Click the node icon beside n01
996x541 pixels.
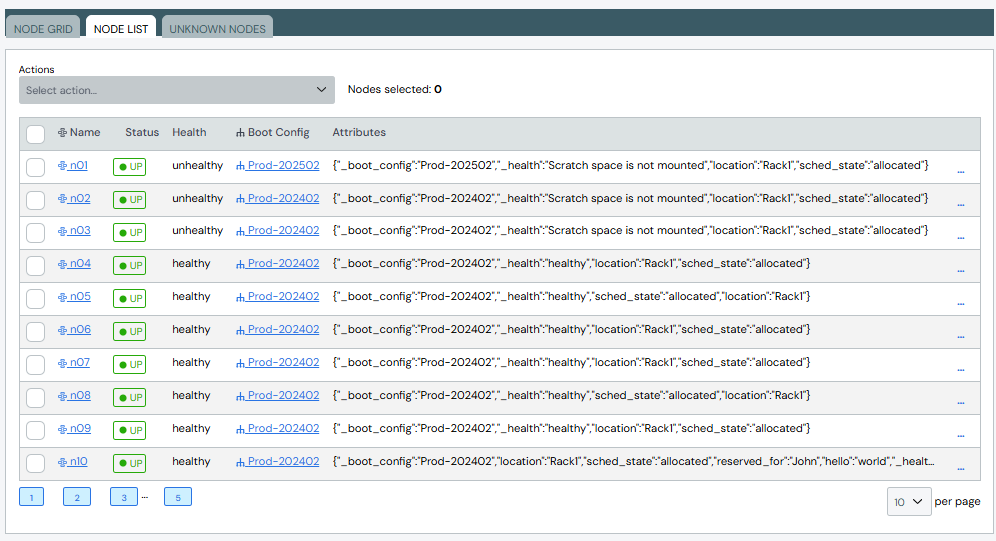click(62, 166)
